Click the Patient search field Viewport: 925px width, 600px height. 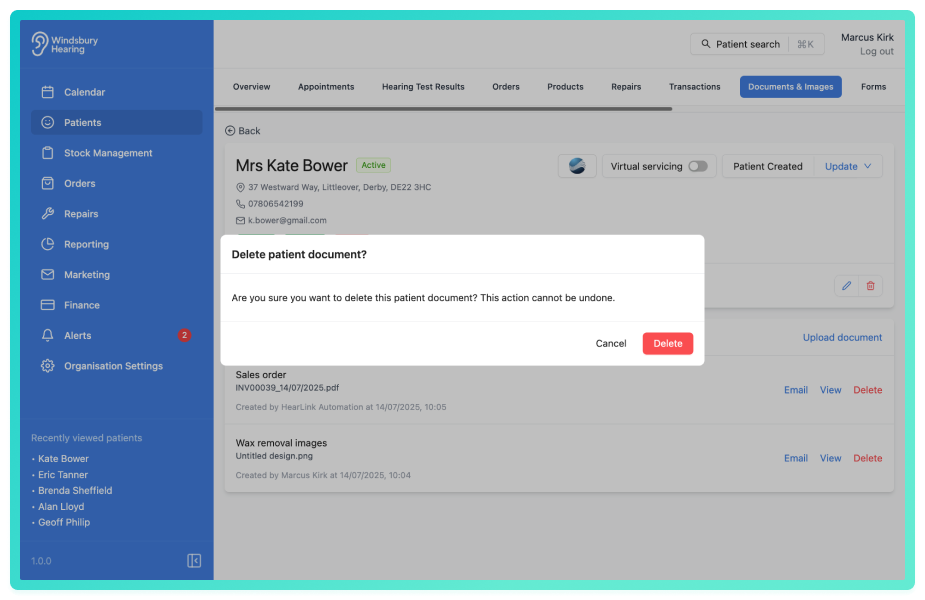click(757, 44)
